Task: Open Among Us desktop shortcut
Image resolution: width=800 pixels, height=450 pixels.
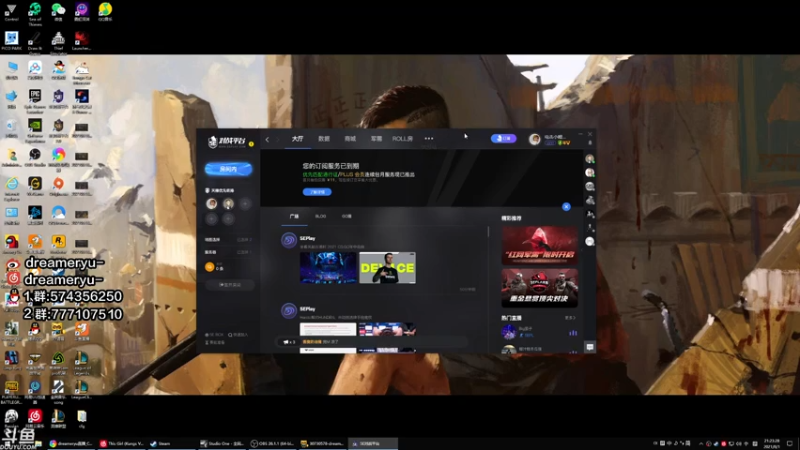Action: pos(11,244)
